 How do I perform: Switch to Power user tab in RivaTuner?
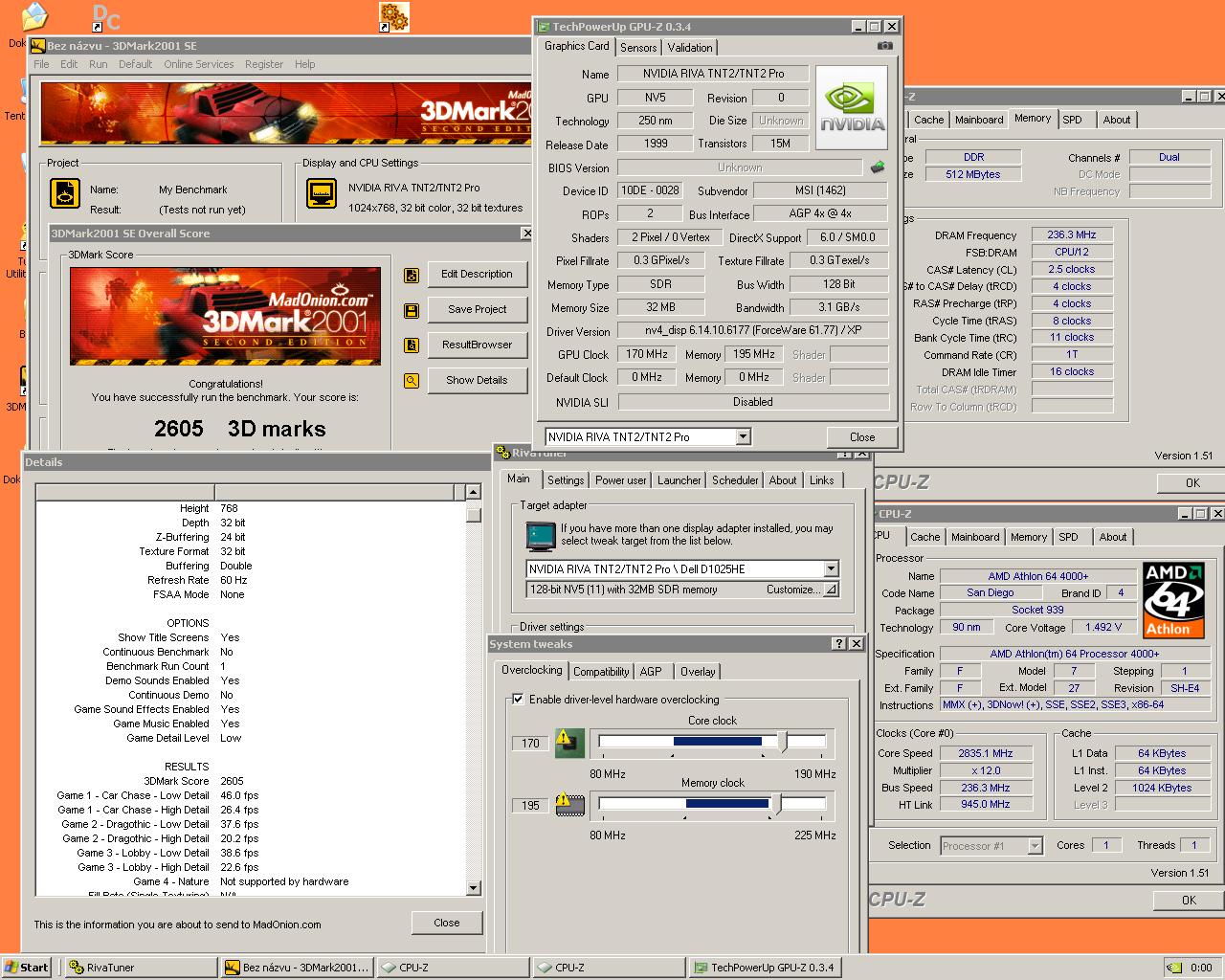click(x=620, y=480)
